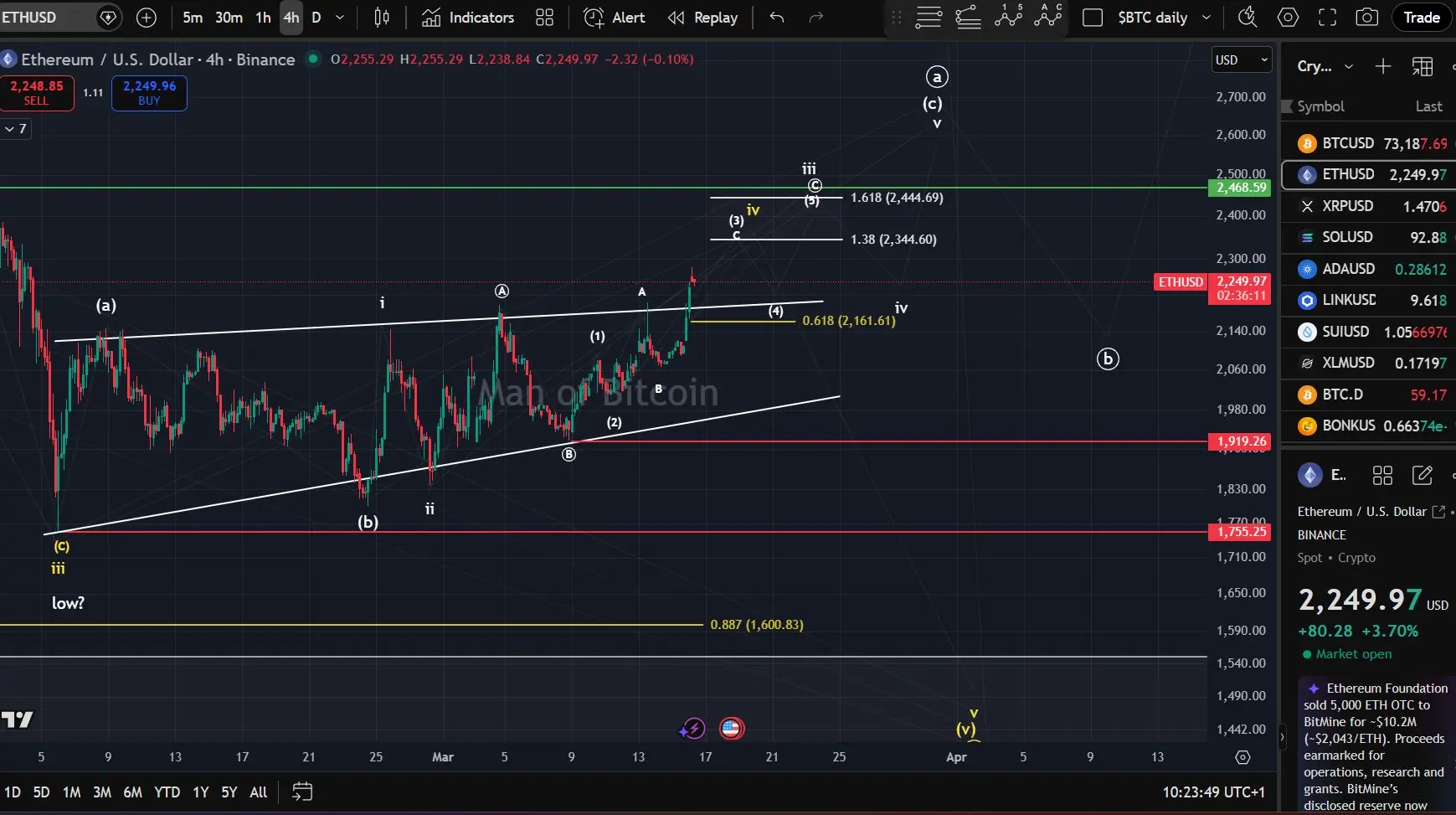This screenshot has width=1456, height=815.
Task: Open the details panel grid icon
Action: (1382, 476)
